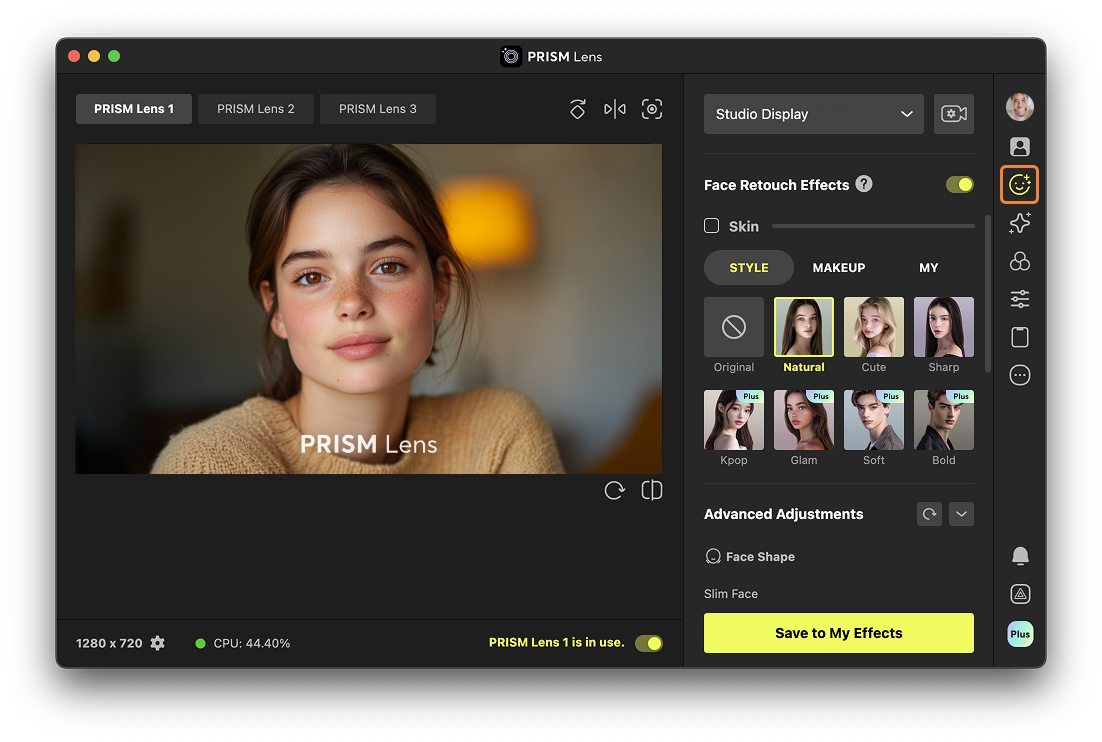1102x742 pixels.
Task: Select the STYLE tab
Action: 748,268
